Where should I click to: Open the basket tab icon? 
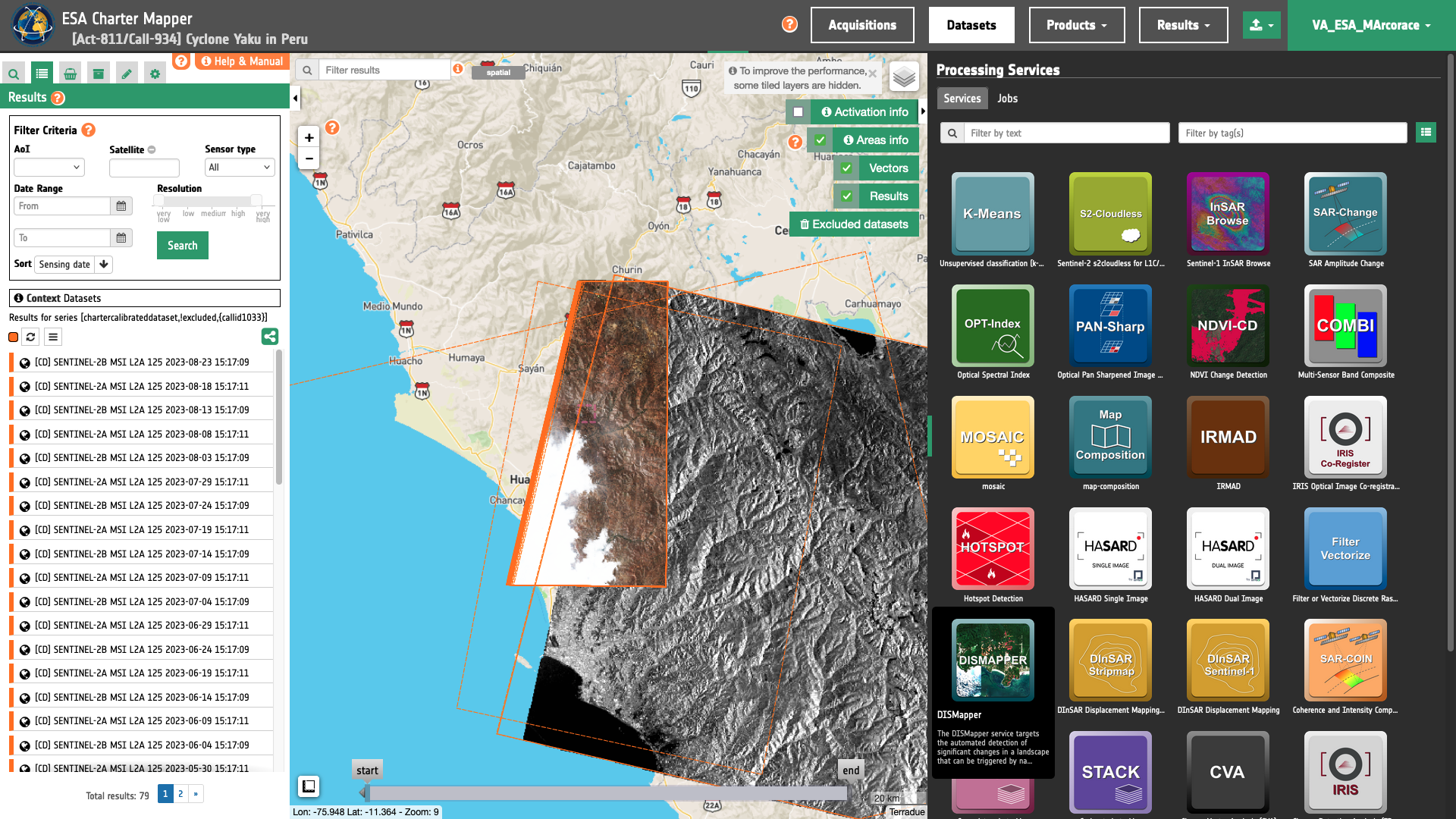(x=70, y=74)
